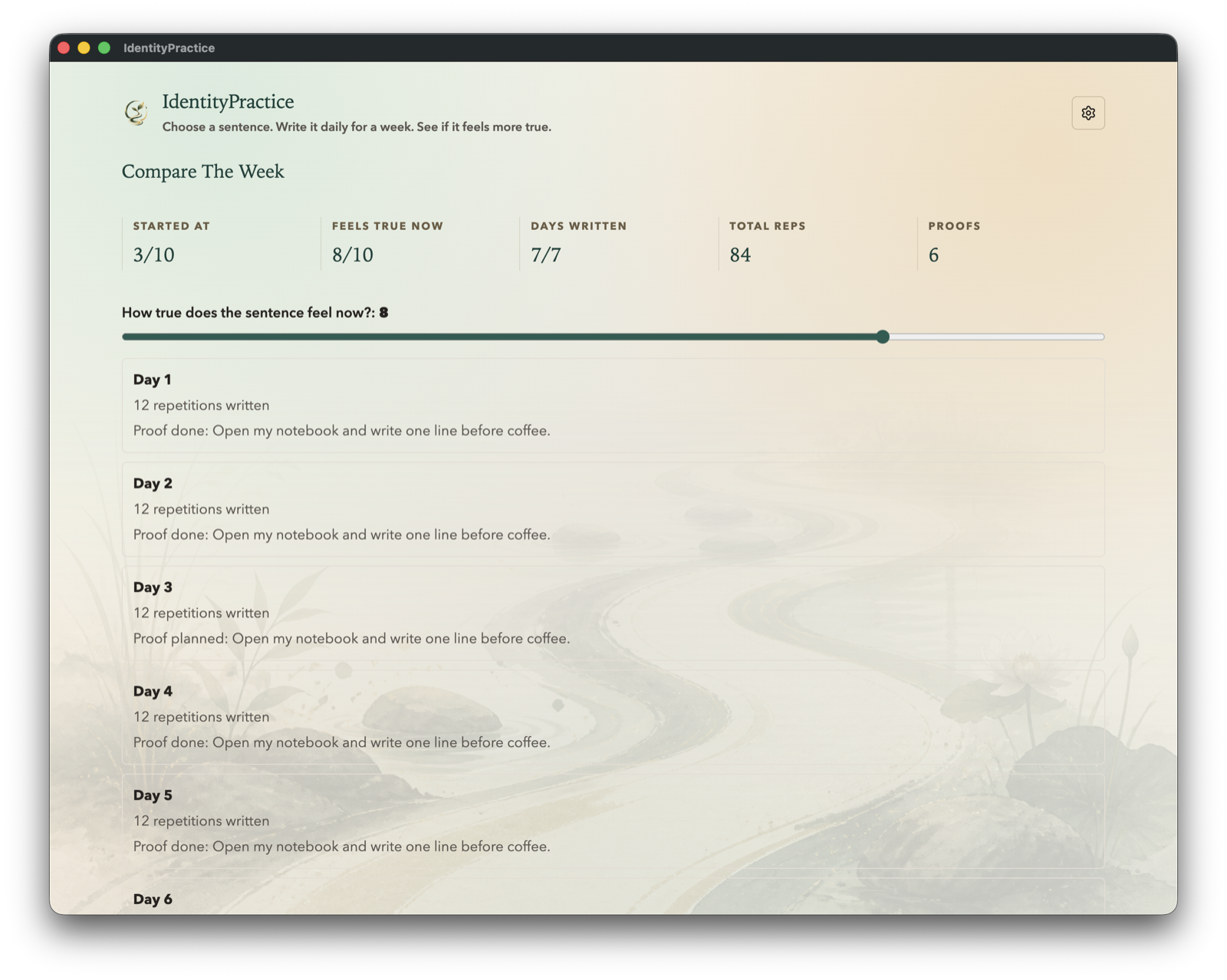Click the tagline "Choose a sentence. Write it daily"
Screen dimensions: 1227x980
pos(357,127)
